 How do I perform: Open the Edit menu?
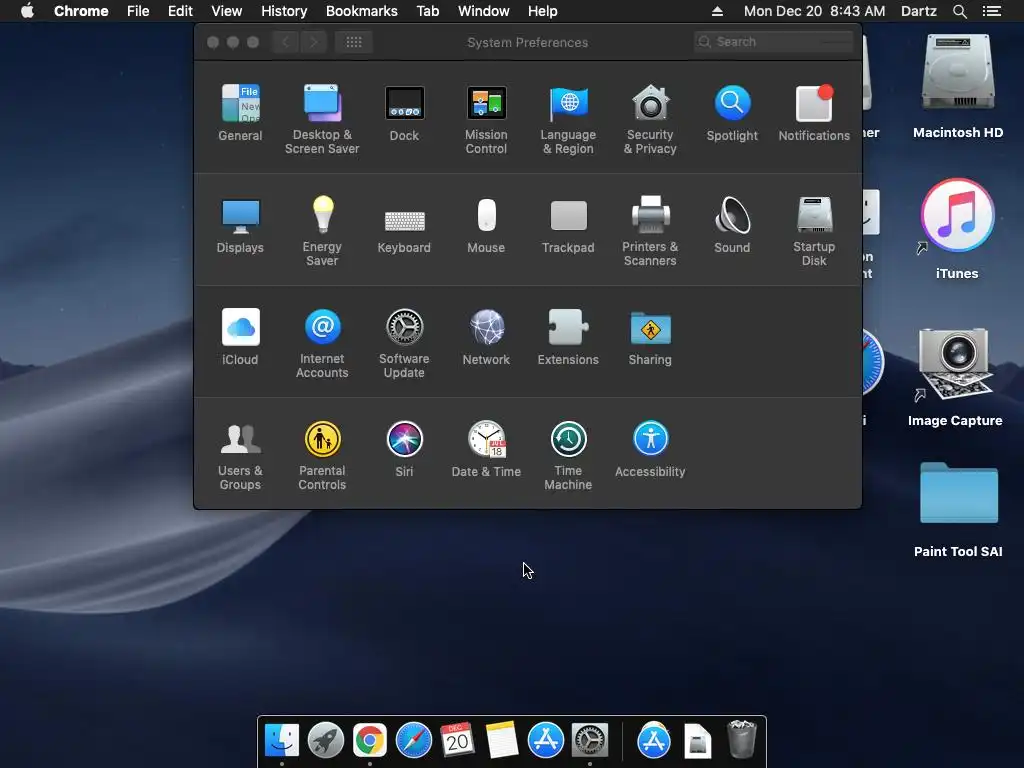(x=180, y=11)
